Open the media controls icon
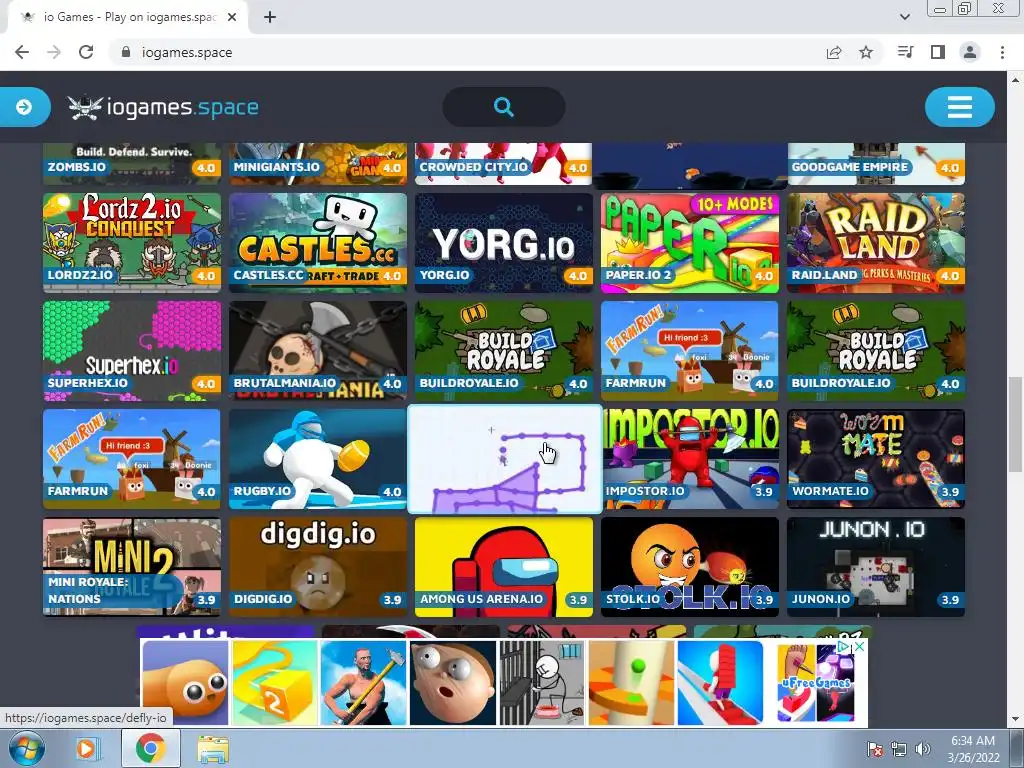The image size is (1024, 768). (x=905, y=52)
